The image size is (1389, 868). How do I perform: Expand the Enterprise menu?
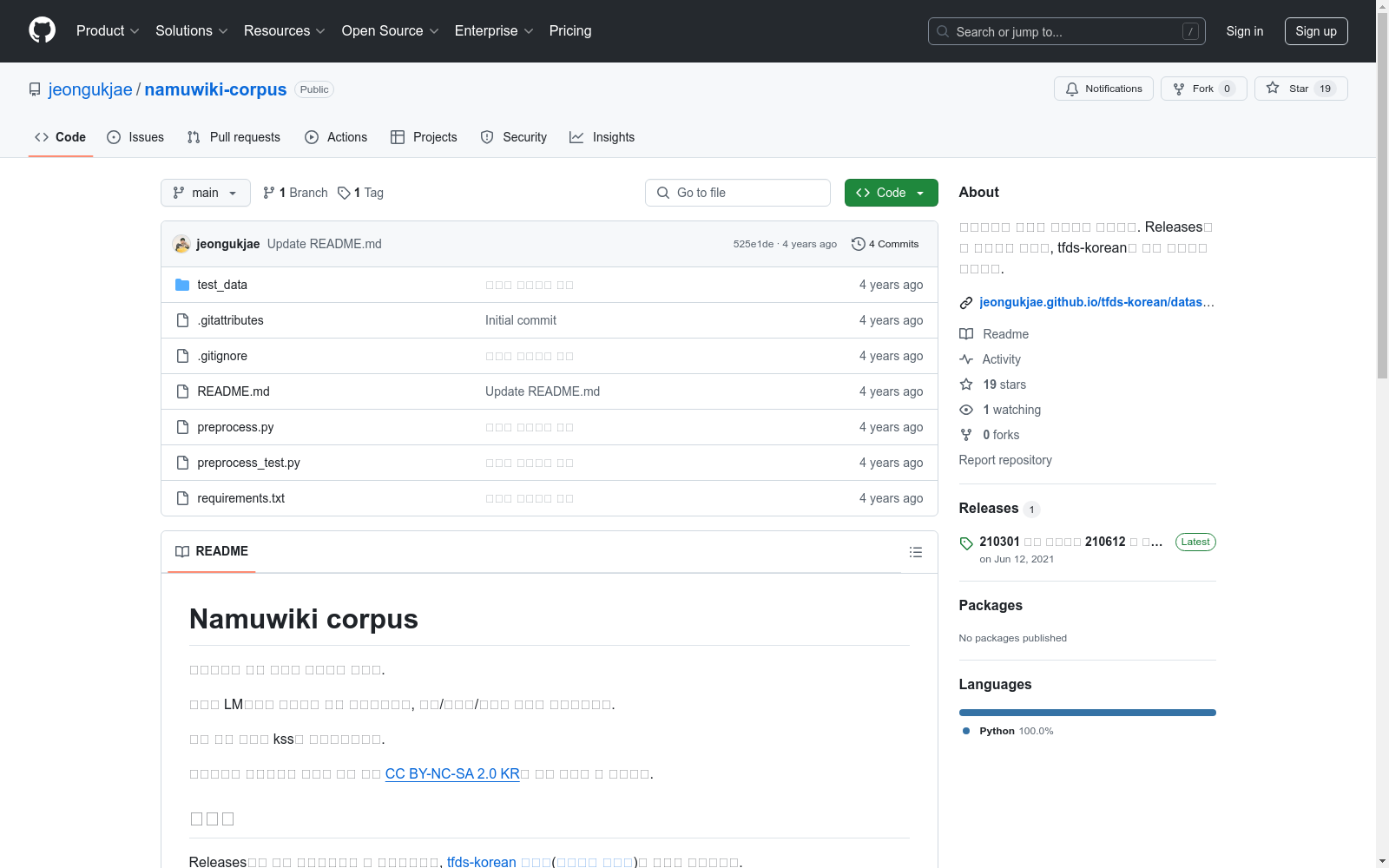[494, 31]
